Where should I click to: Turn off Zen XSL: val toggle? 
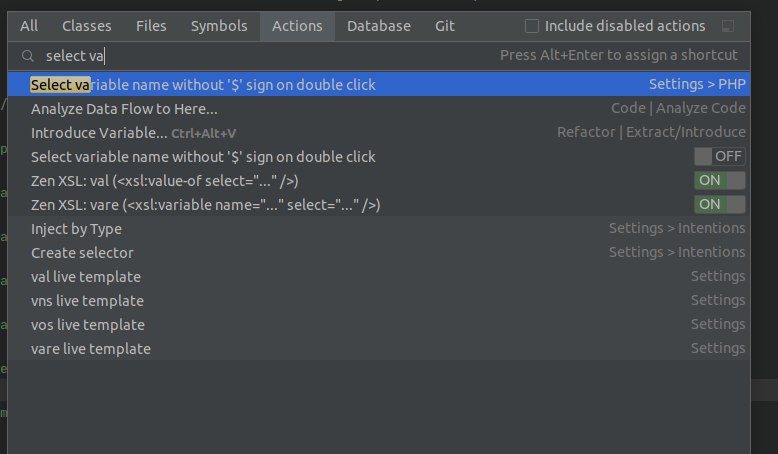(x=719, y=181)
